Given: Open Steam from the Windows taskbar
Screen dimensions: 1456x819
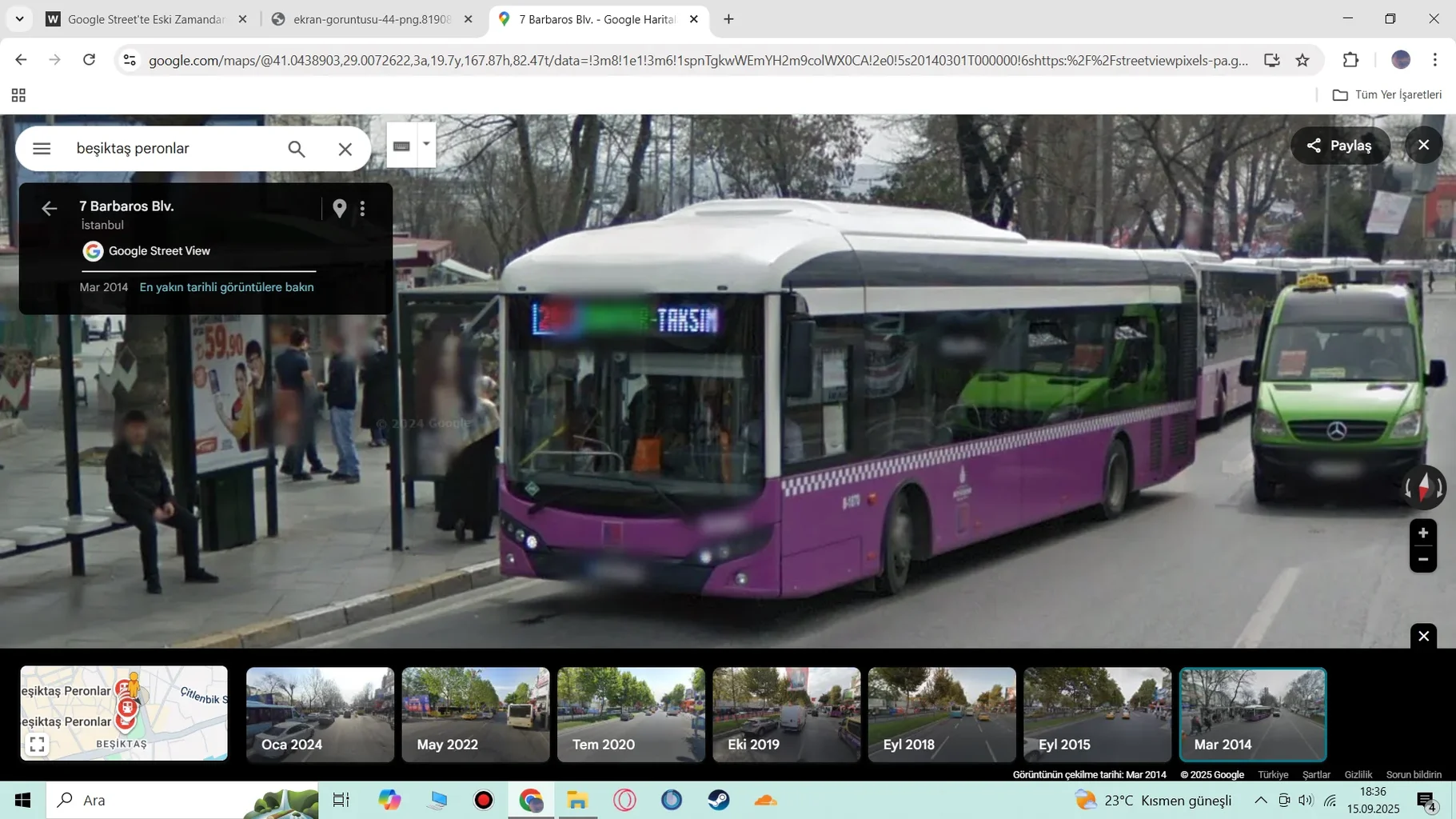Looking at the screenshot, I should [x=719, y=800].
